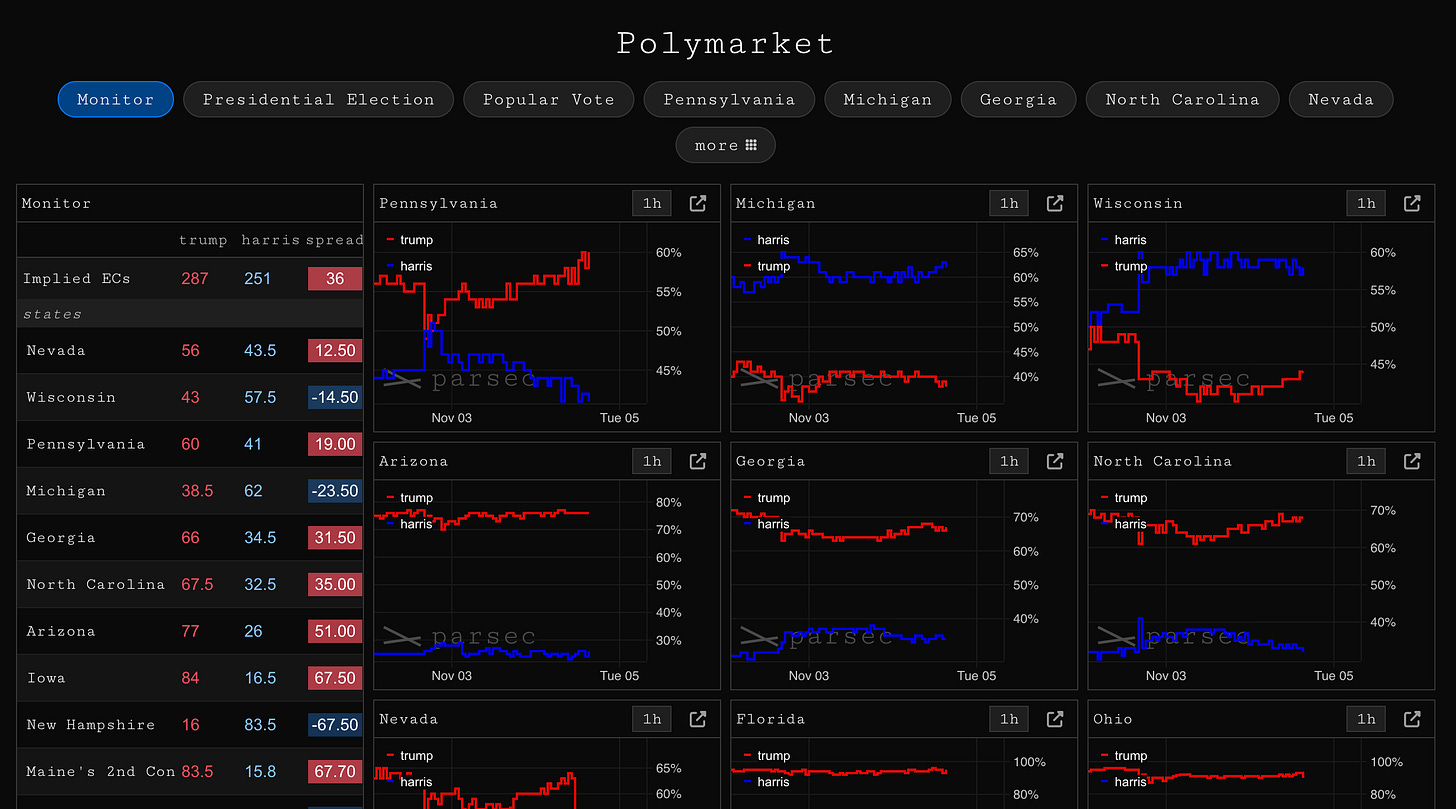Viewport: 1456px width, 809px height.
Task: Change Nevada chart 1h interval
Action: coord(652,719)
